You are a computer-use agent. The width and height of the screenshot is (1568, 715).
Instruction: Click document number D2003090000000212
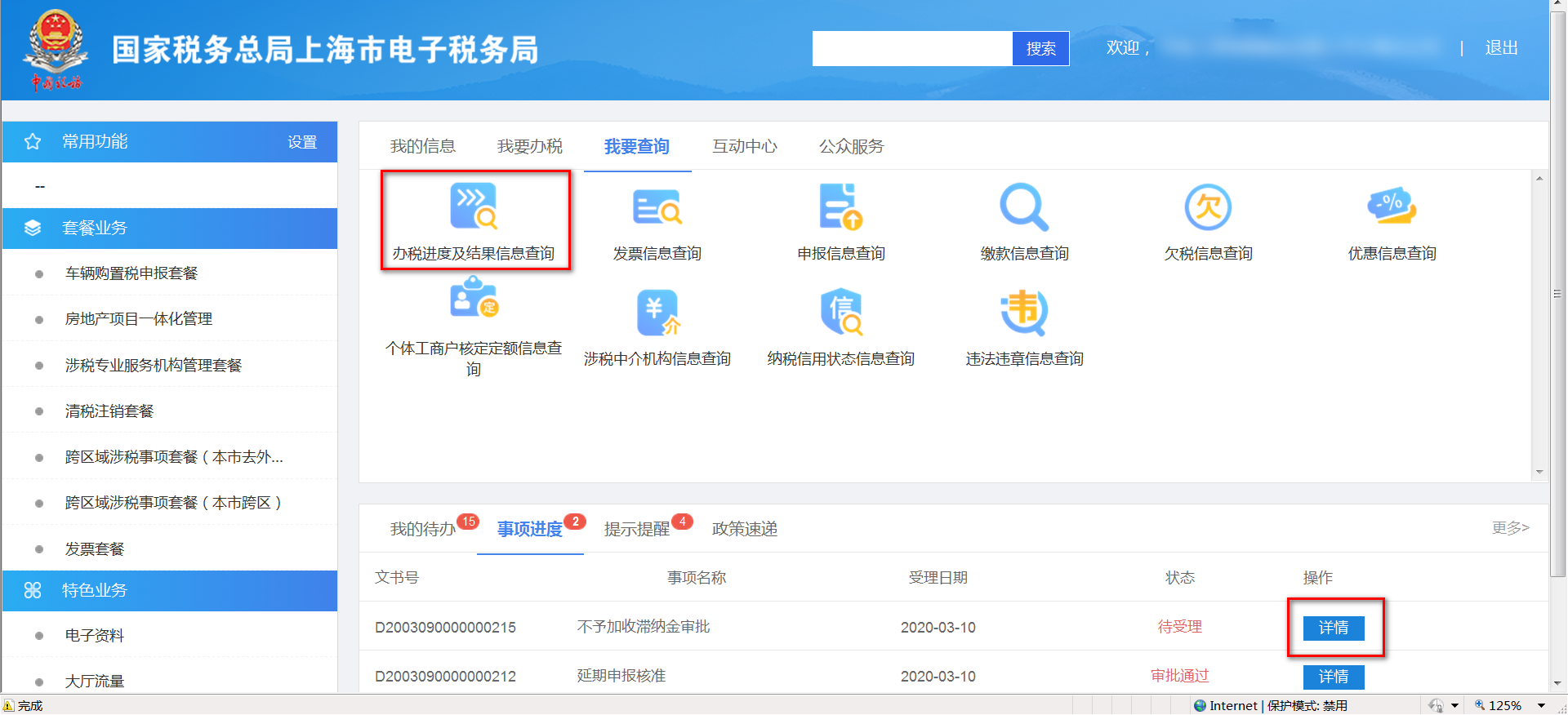click(x=445, y=677)
